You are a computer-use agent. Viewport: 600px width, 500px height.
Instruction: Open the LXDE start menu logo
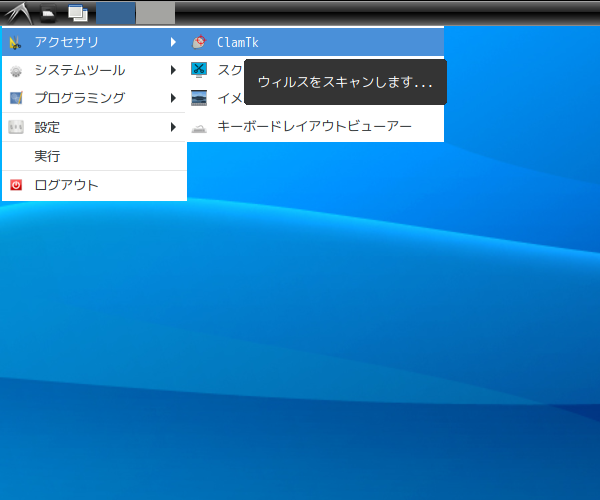click(18, 13)
